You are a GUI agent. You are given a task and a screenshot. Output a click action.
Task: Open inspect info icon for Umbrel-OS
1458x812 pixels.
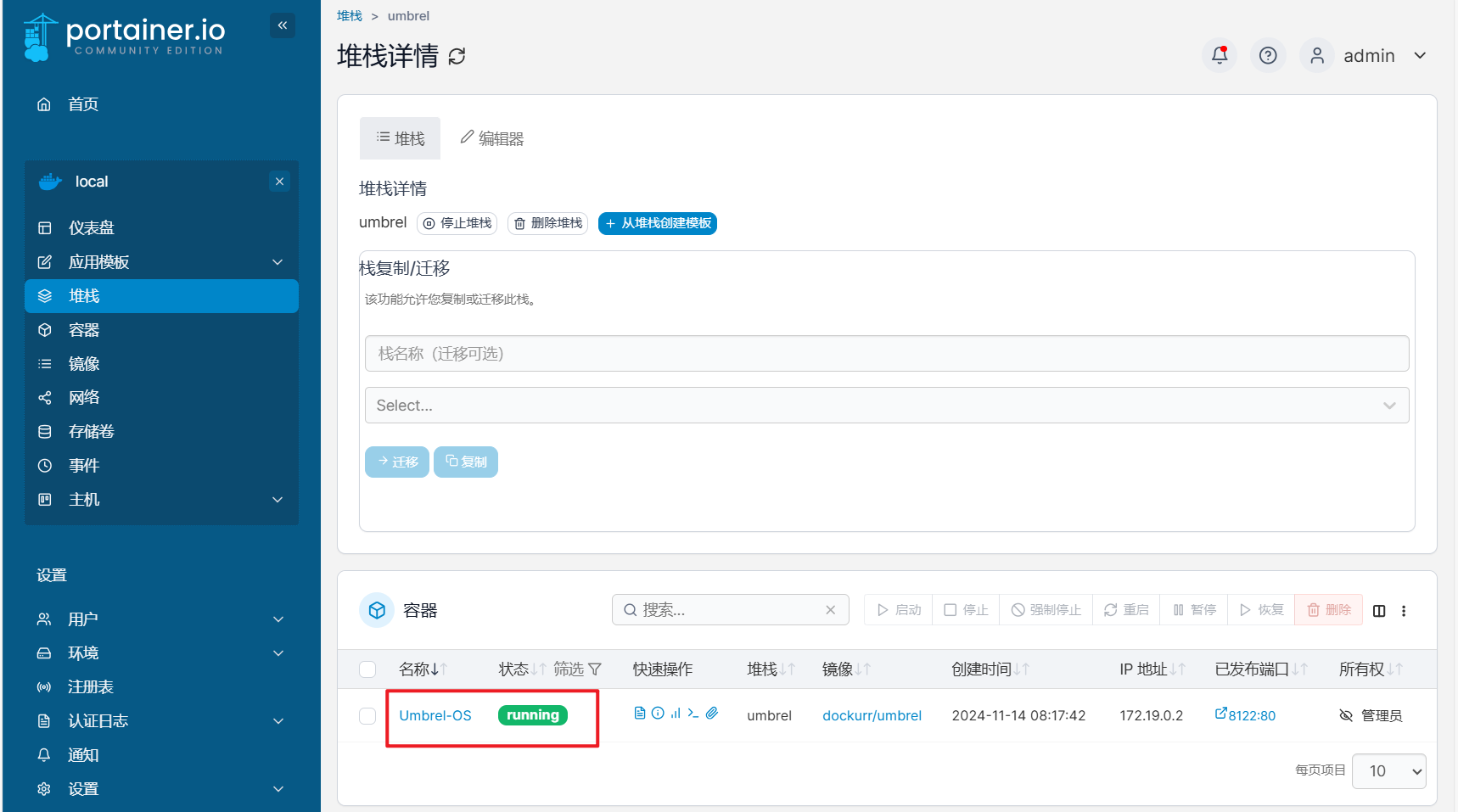click(x=658, y=713)
